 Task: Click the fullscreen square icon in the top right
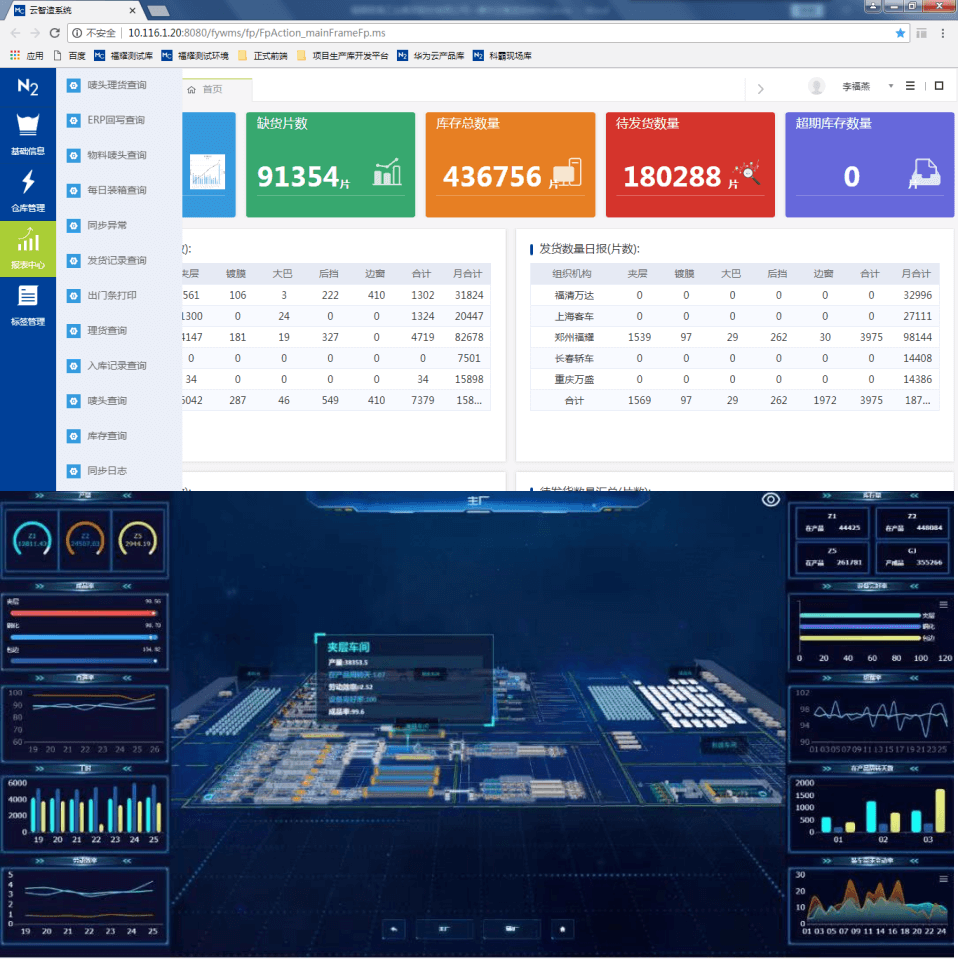[939, 86]
